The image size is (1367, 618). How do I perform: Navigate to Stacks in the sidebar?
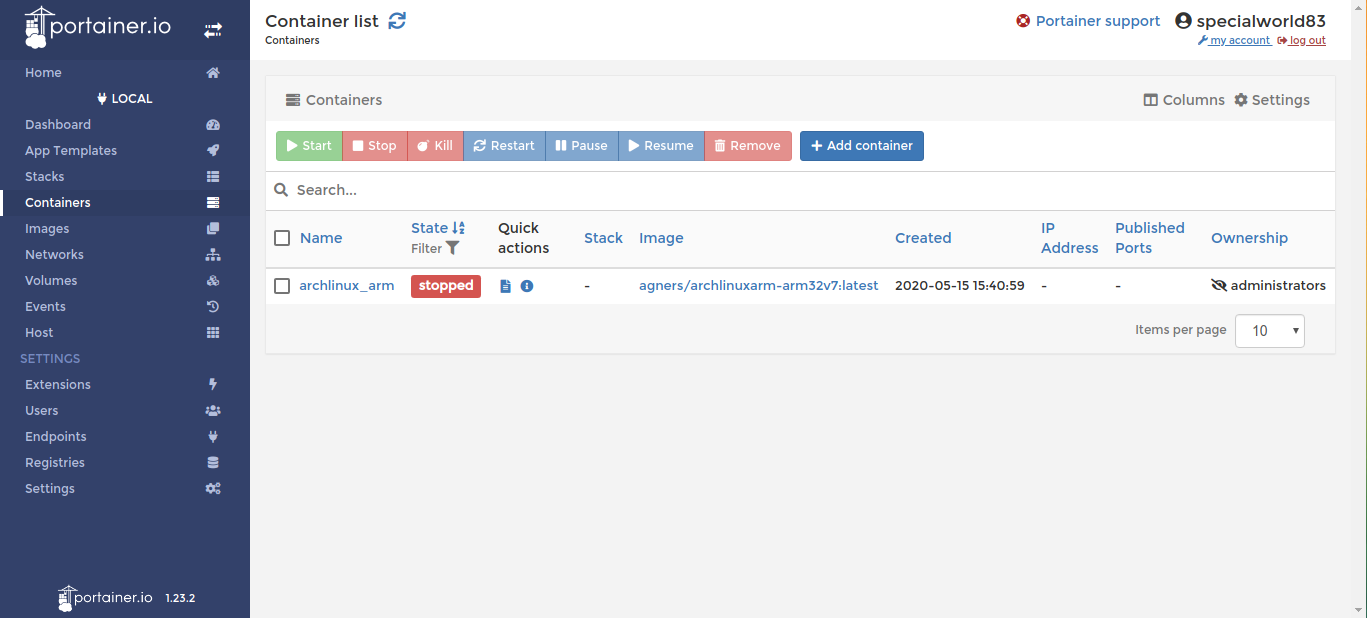tap(45, 177)
